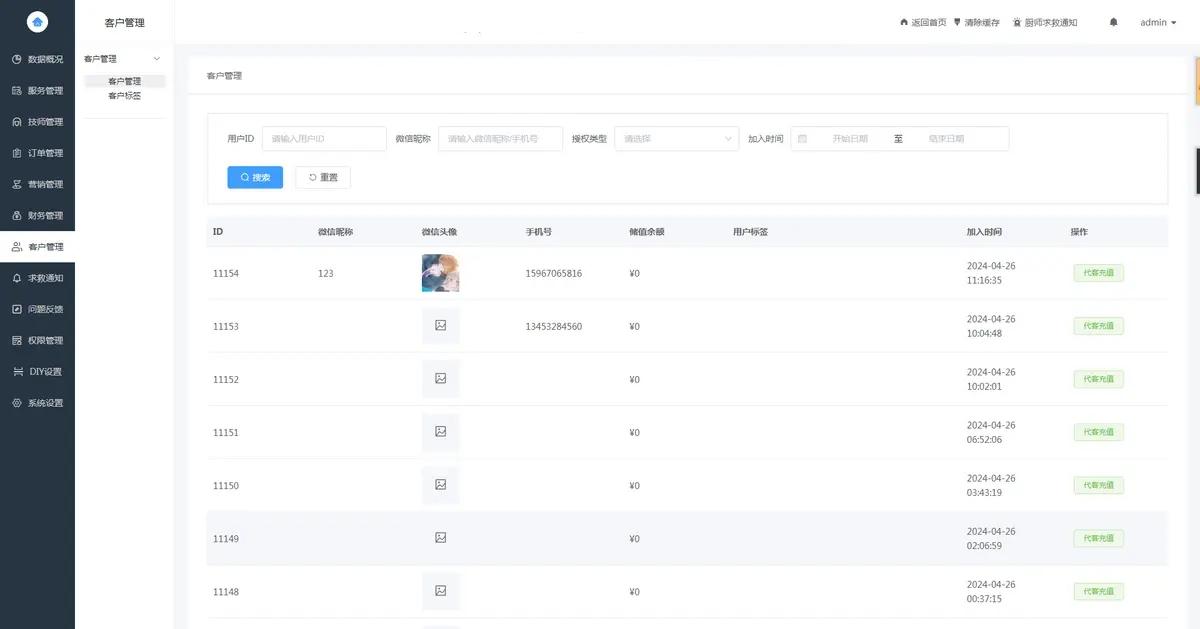The image size is (1200, 629).
Task: Click the ID cell 11154
Action: [226, 273]
